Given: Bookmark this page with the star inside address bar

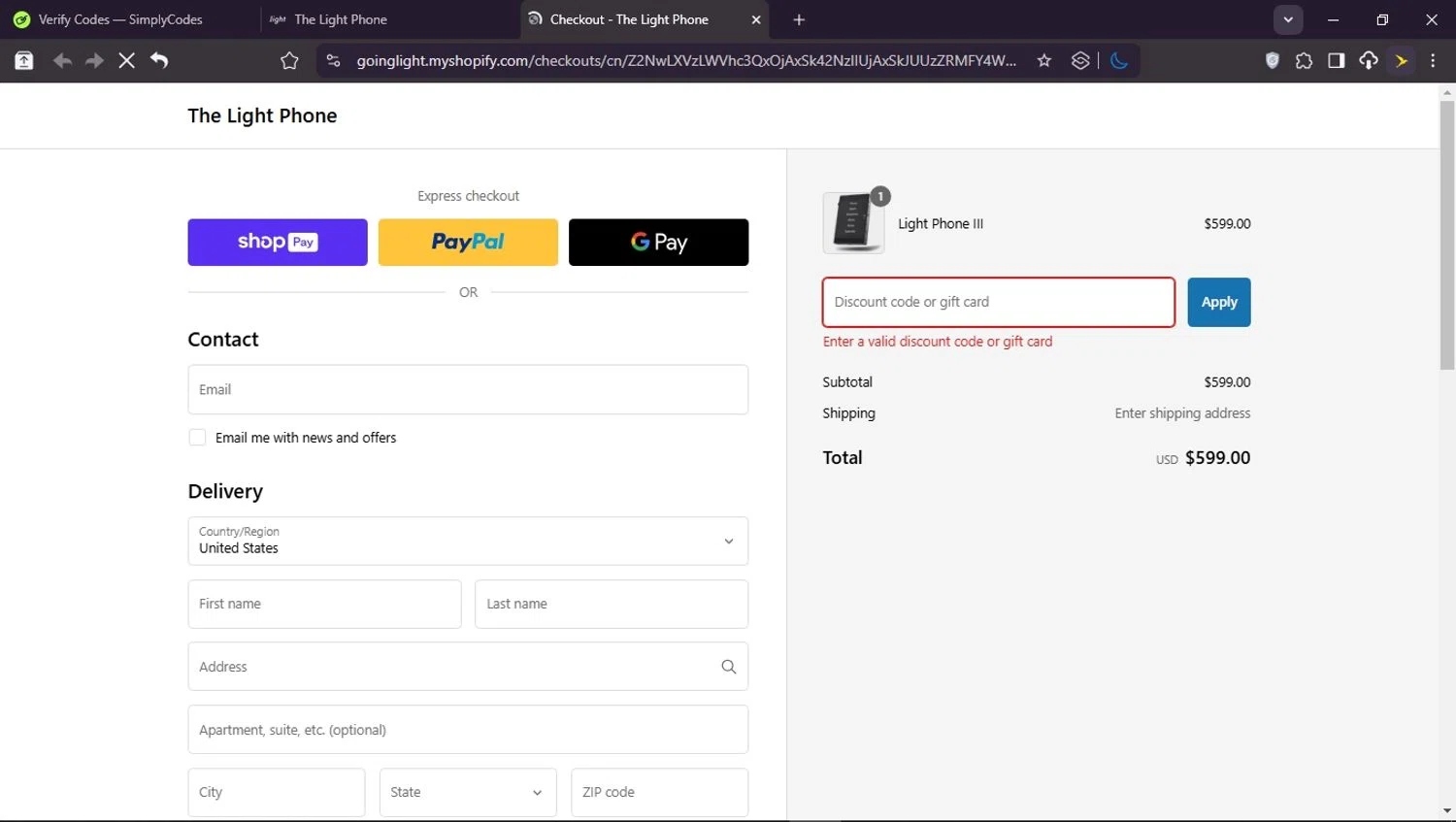Looking at the screenshot, I should coord(1044,60).
